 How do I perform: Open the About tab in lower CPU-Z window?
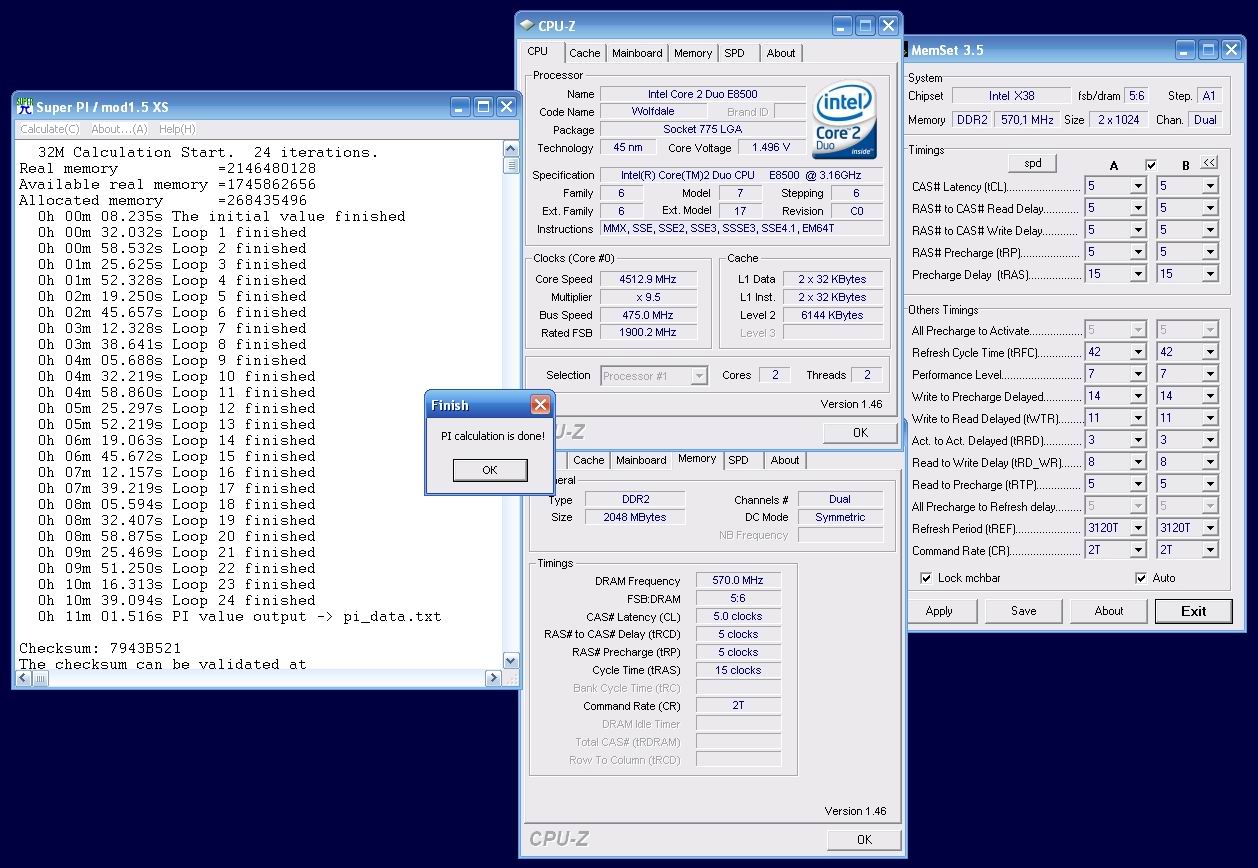pos(785,460)
